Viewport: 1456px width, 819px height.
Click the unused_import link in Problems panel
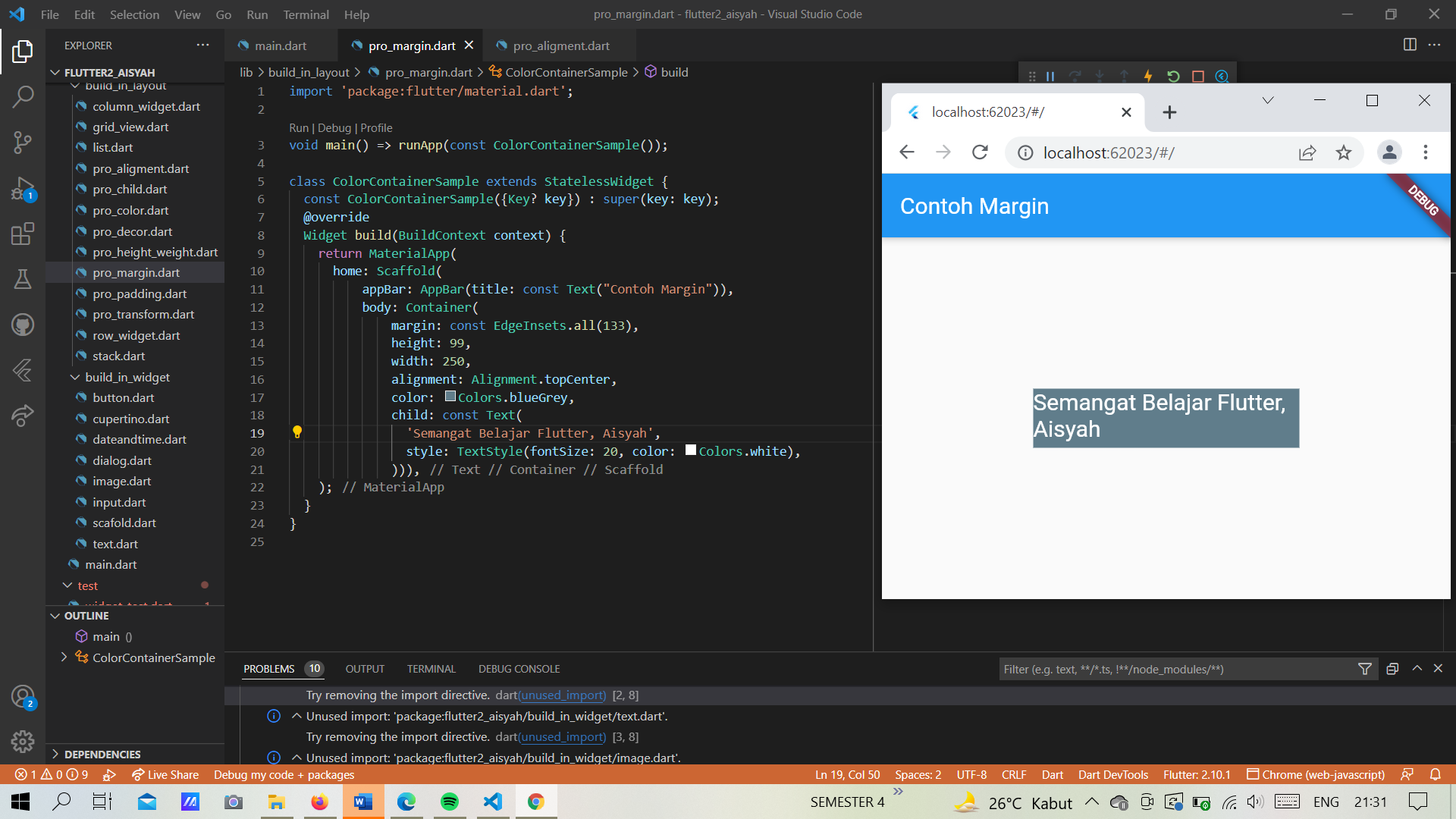[x=562, y=695]
